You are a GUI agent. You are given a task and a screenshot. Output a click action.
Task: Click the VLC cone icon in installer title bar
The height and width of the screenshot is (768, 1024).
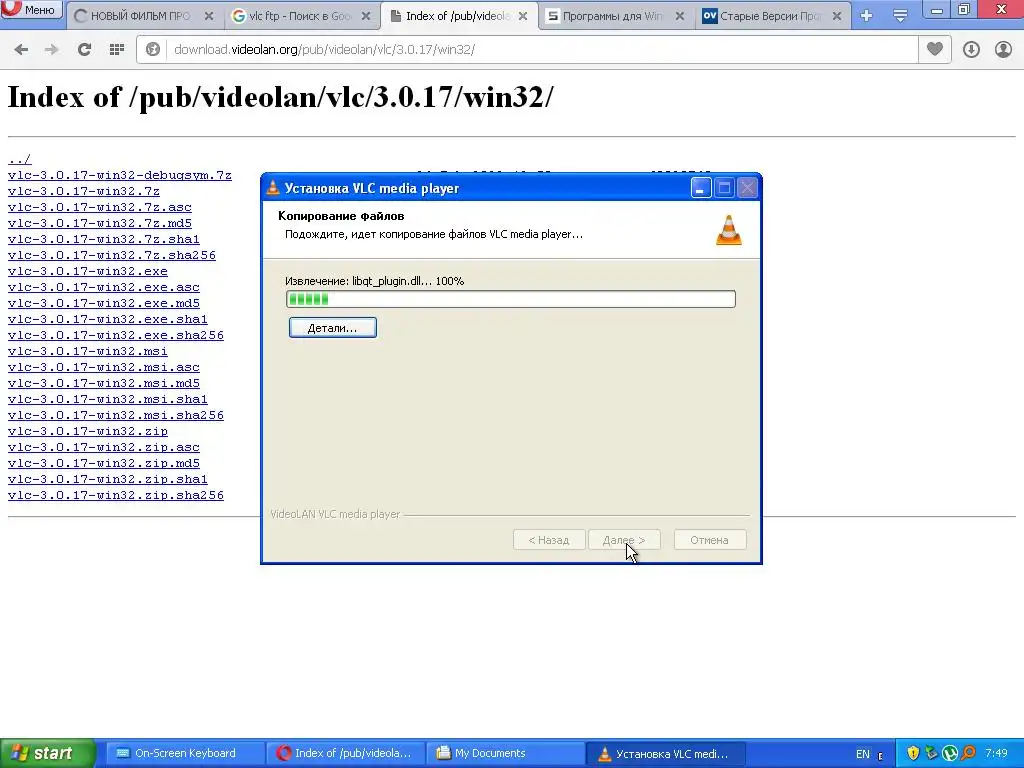[x=272, y=188]
